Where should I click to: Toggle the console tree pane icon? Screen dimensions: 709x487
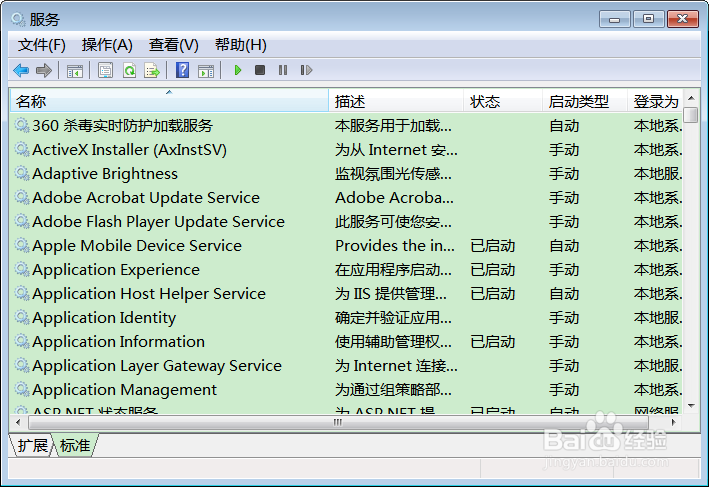(x=75, y=71)
